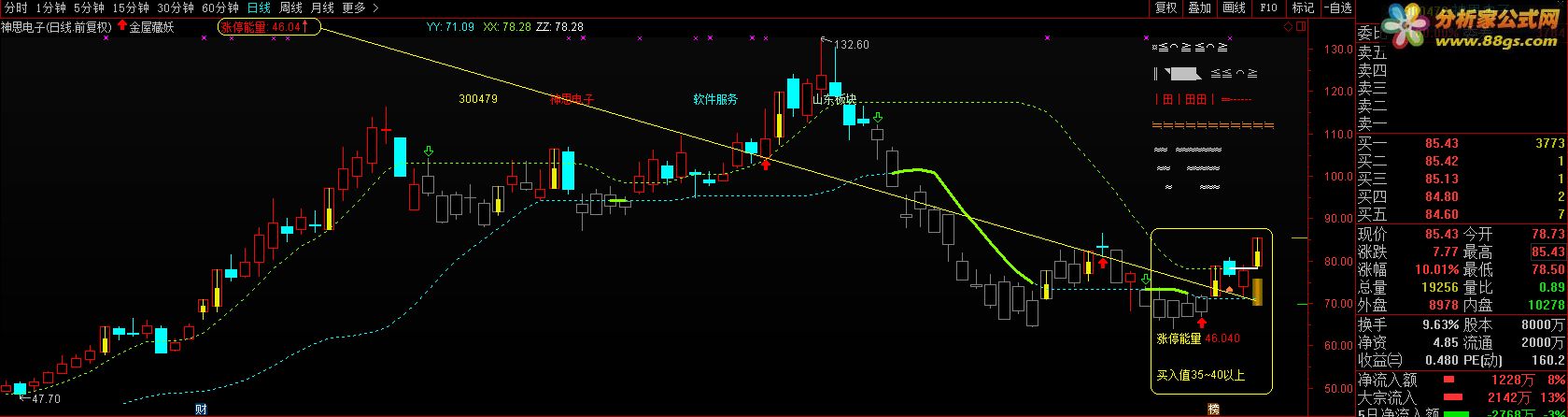Click the 买四 bid price 84.80

coord(1441,196)
